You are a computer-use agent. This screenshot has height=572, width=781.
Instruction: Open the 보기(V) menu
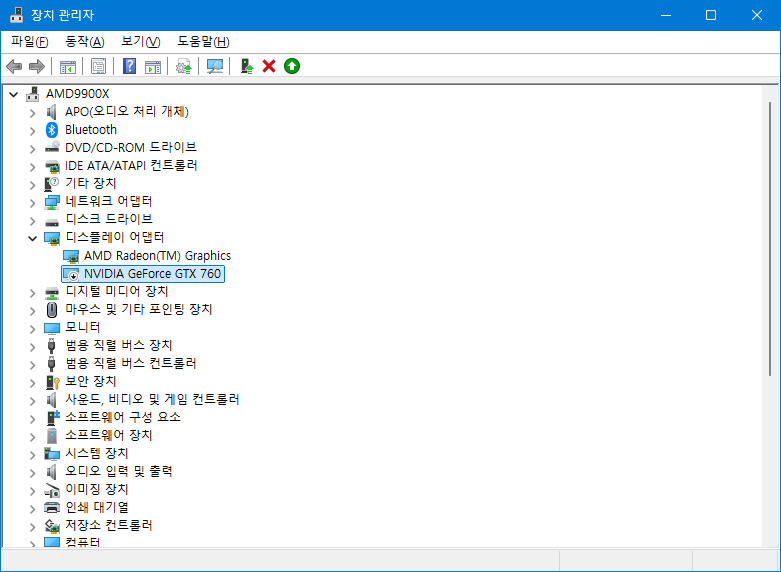(141, 42)
